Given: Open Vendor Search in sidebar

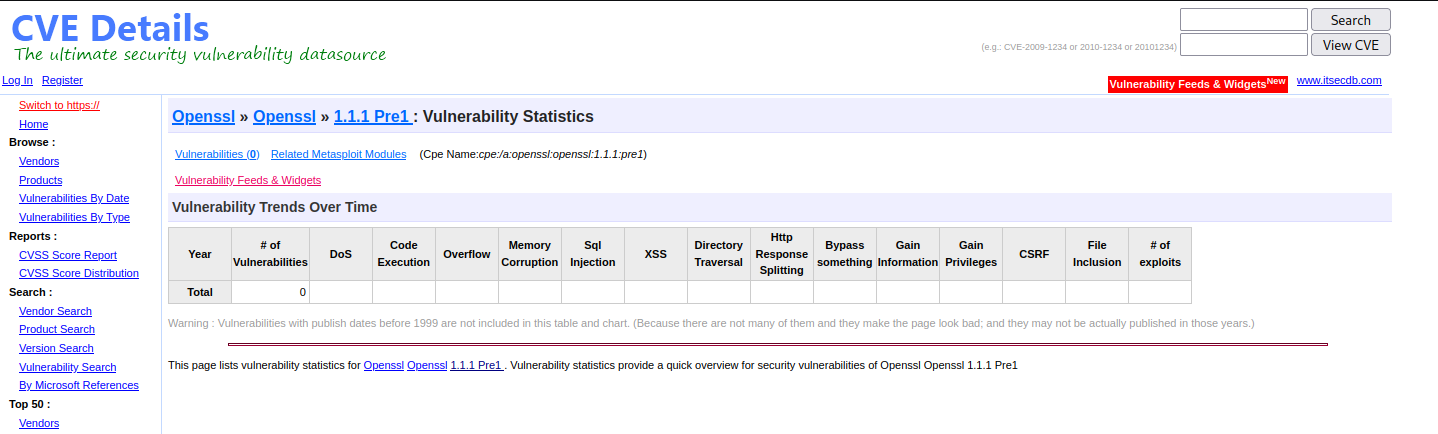Looking at the screenshot, I should click(55, 311).
